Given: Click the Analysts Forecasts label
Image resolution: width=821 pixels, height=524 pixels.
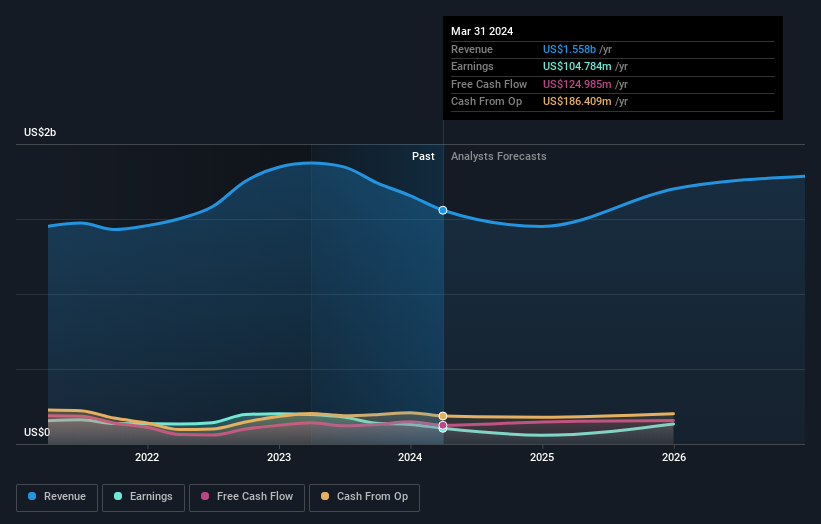Looking at the screenshot, I should [498, 157].
